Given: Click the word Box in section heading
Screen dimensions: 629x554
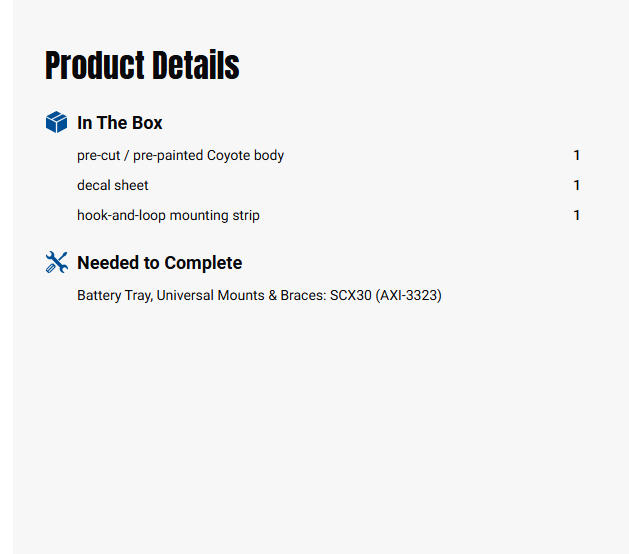Looking at the screenshot, I should coord(147,123).
